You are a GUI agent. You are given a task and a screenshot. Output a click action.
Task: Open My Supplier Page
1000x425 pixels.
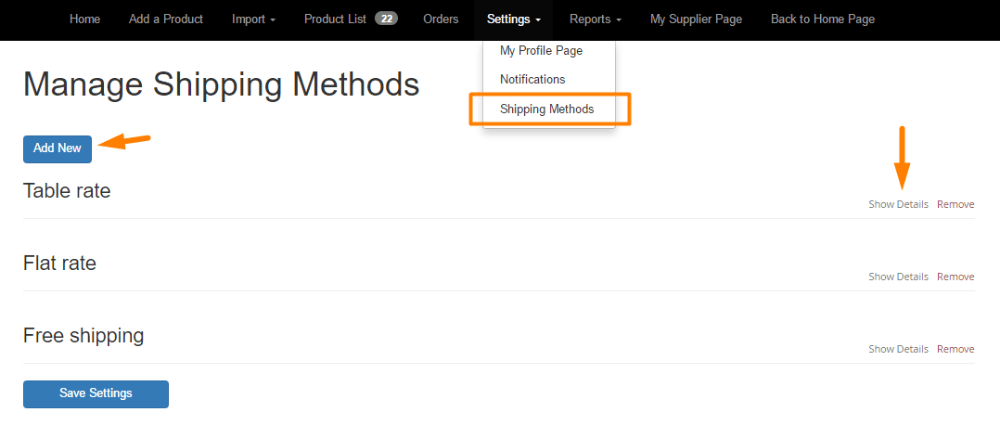click(696, 19)
